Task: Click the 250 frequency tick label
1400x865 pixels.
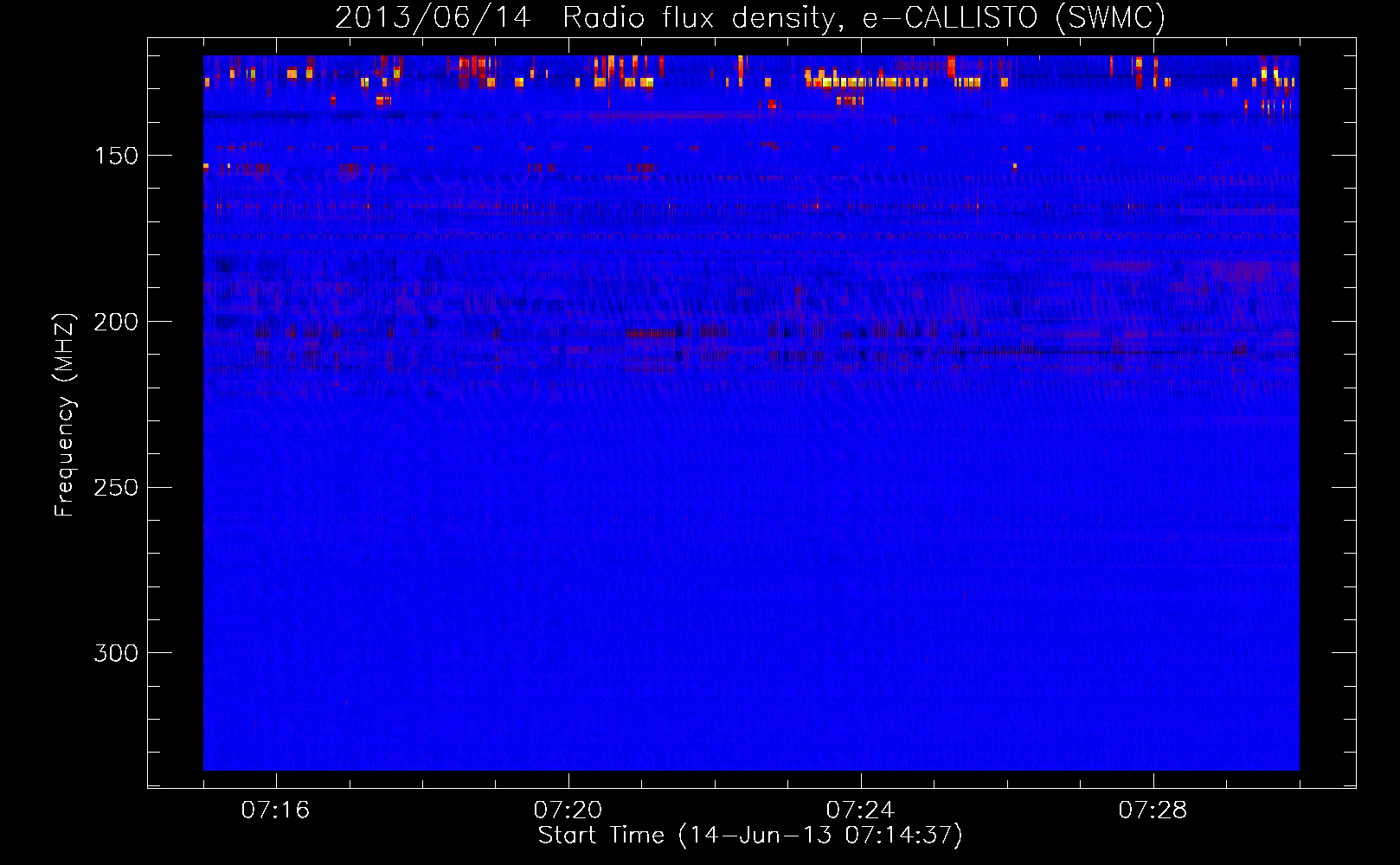Action: [116, 488]
